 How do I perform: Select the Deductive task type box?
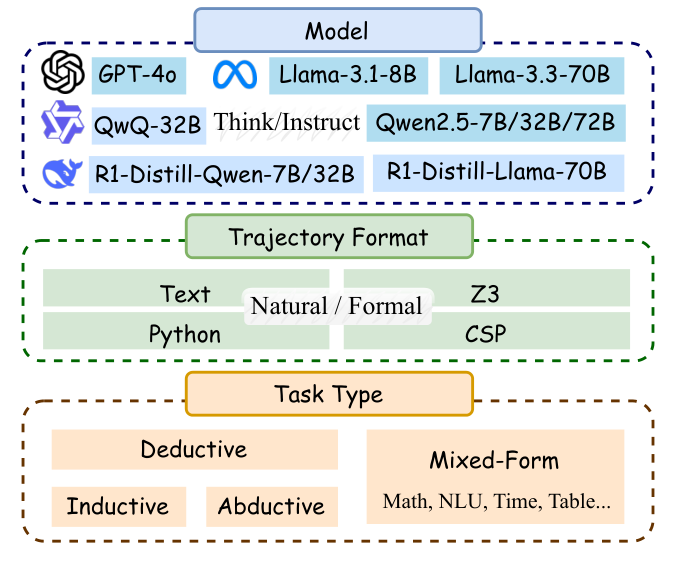pyautogui.click(x=194, y=449)
